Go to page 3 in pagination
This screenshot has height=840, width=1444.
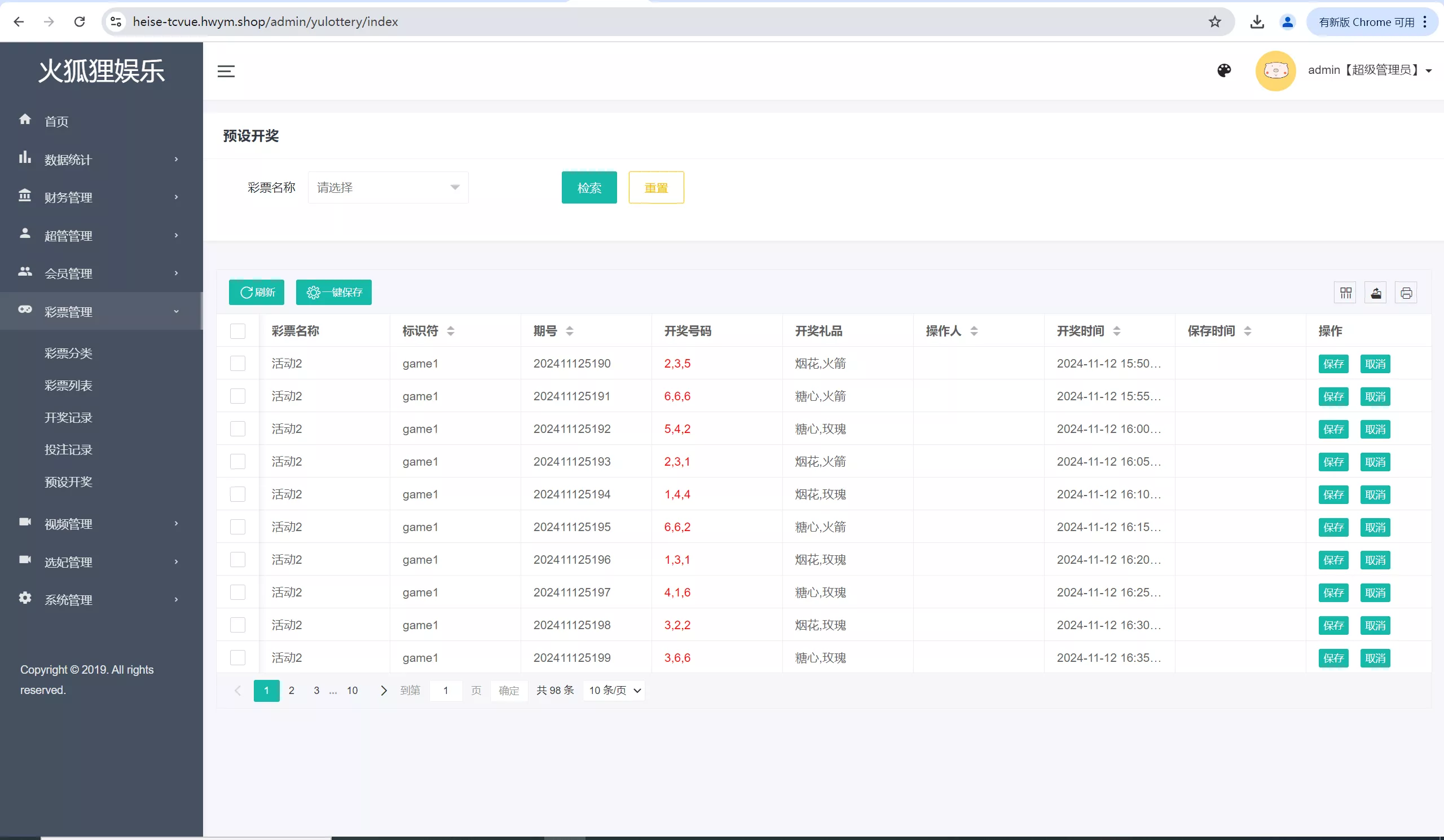[316, 691]
